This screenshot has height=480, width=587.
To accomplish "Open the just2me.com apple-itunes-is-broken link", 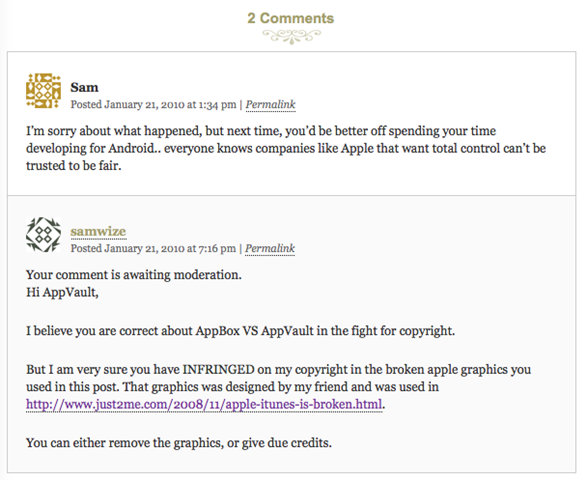I will point(204,404).
